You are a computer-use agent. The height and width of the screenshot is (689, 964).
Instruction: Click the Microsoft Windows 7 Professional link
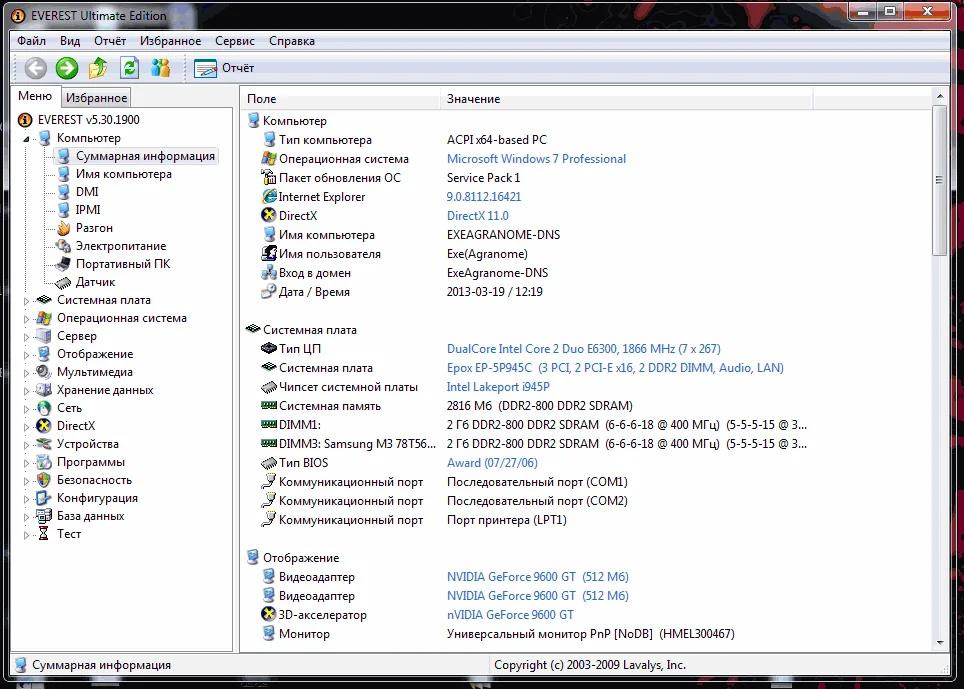click(x=536, y=159)
